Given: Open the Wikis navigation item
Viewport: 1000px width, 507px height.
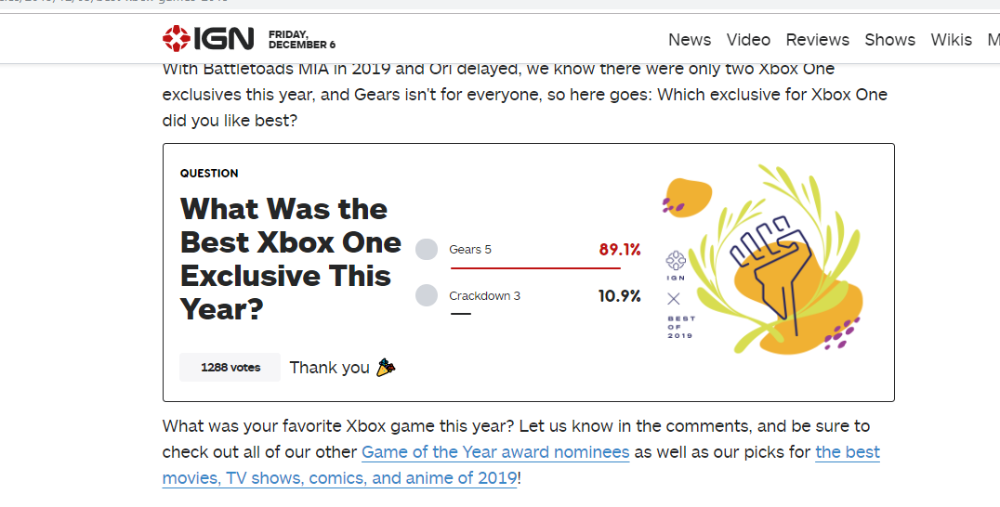Looking at the screenshot, I should 951,40.
